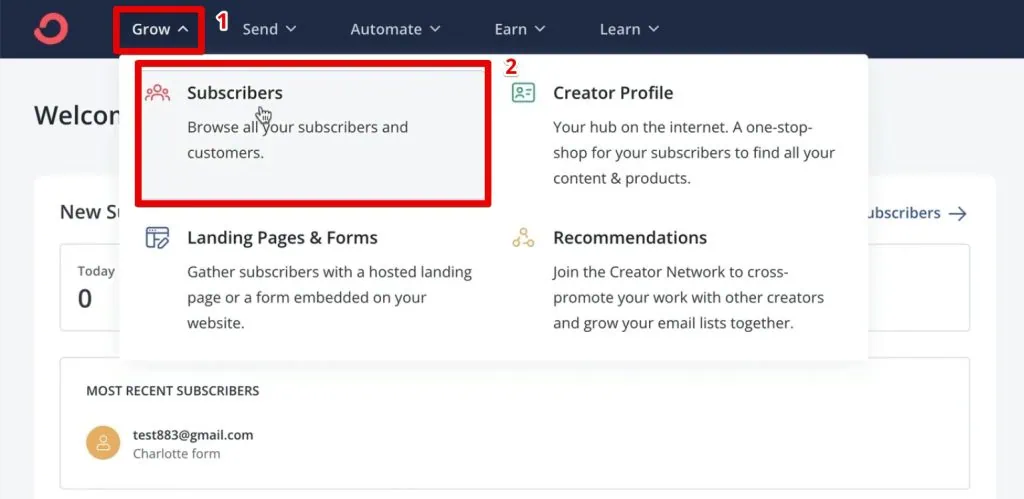Click the Creator Profile card icon
Viewport: 1024px width, 499px height.
coord(523,93)
